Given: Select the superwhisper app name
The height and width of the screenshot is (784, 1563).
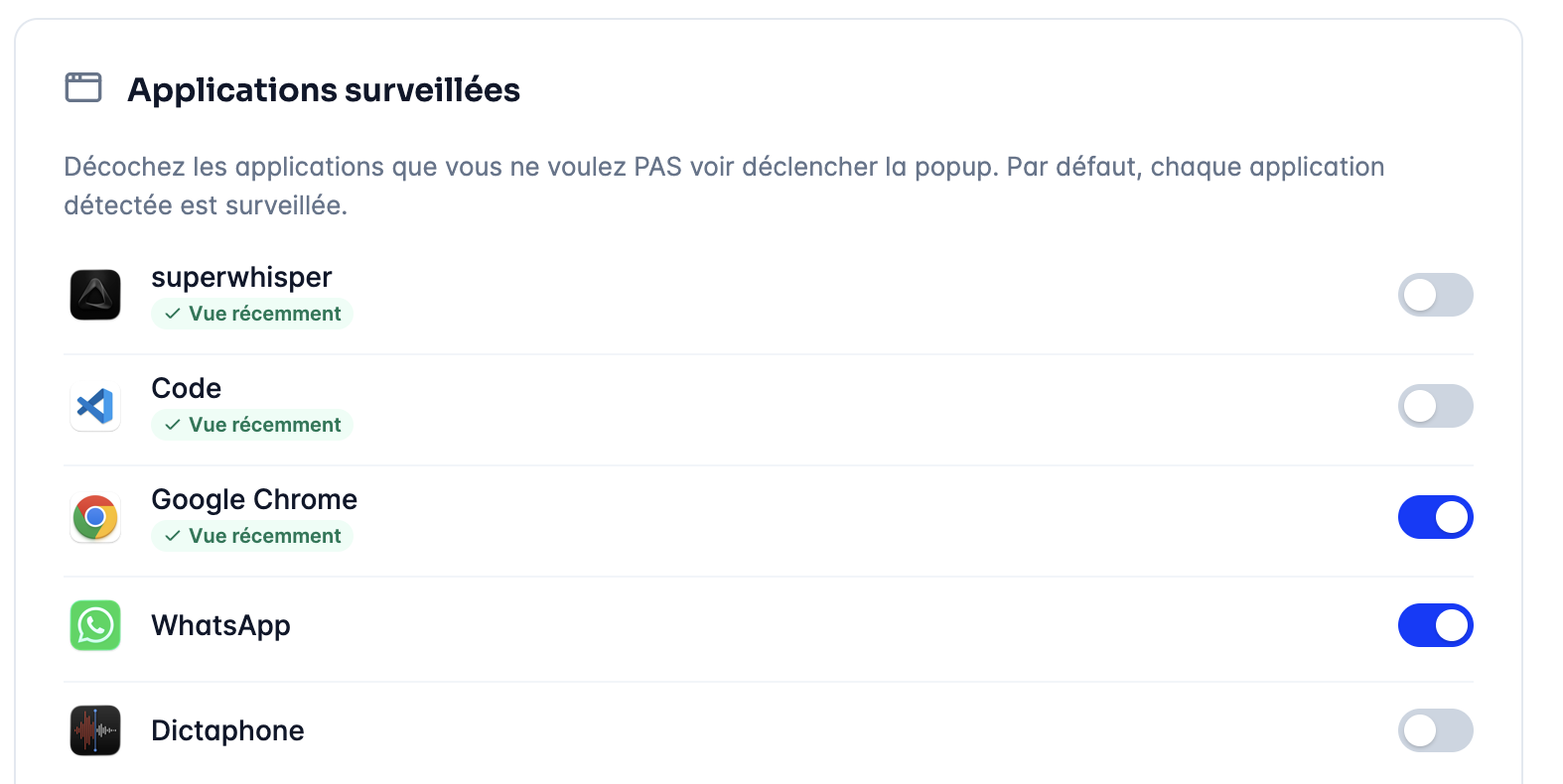Looking at the screenshot, I should 241,277.
